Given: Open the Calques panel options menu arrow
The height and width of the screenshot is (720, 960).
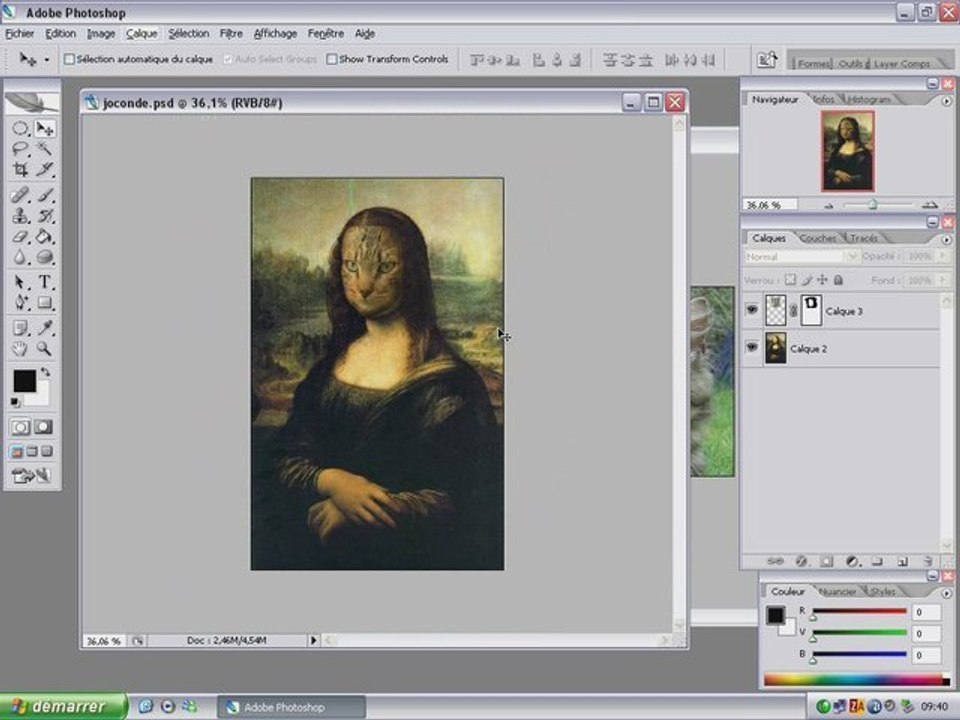Looking at the screenshot, I should pos(946,239).
